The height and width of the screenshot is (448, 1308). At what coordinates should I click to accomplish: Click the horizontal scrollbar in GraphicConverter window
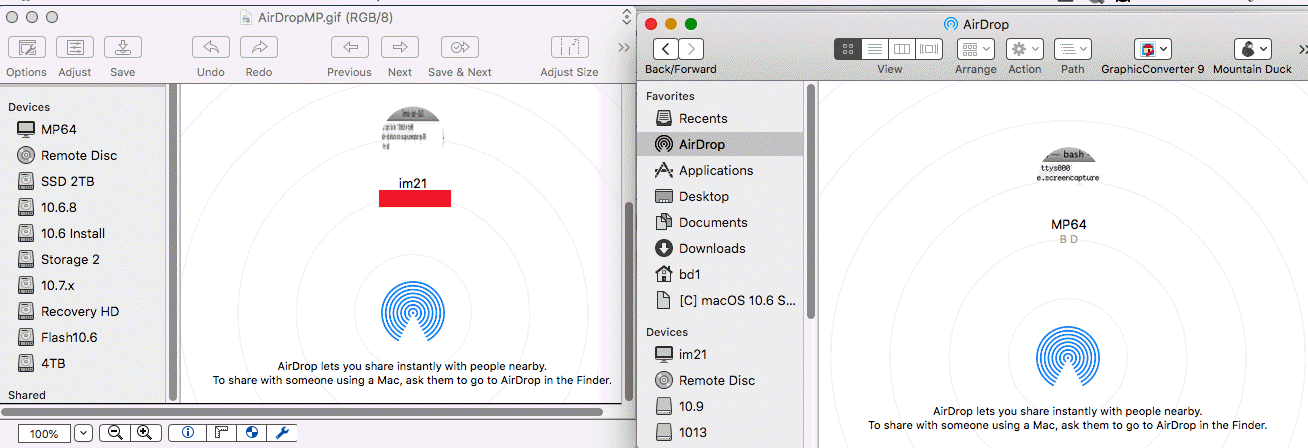(x=300, y=410)
